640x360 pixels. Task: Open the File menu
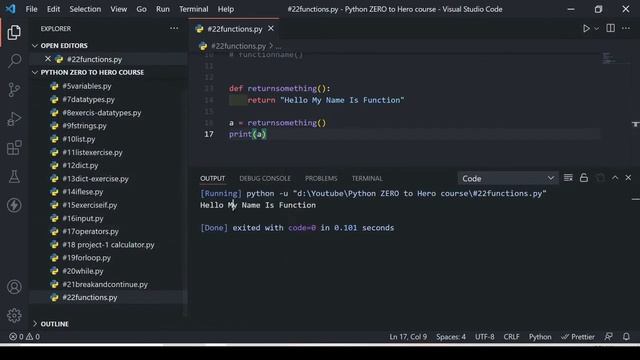31,9
